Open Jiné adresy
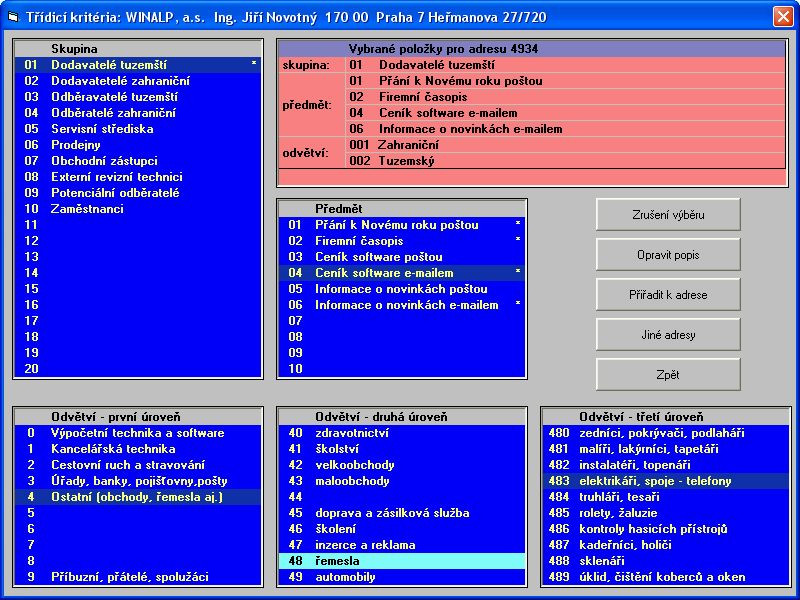This screenshot has width=800, height=600. tap(668, 335)
